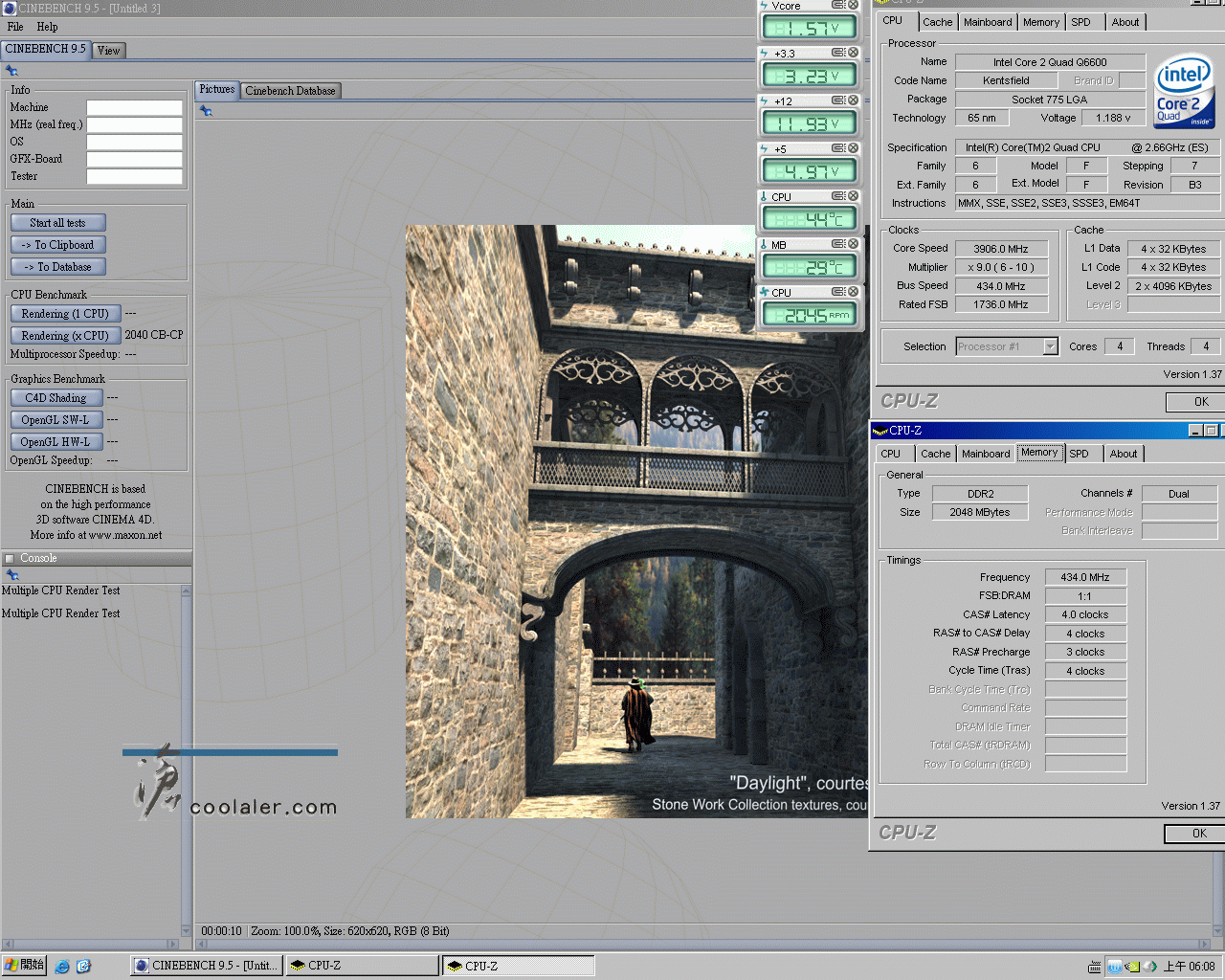The image size is (1225, 980).
Task: Click OK in the lower CPU-Z Memory window
Action: pyautogui.click(x=1192, y=834)
